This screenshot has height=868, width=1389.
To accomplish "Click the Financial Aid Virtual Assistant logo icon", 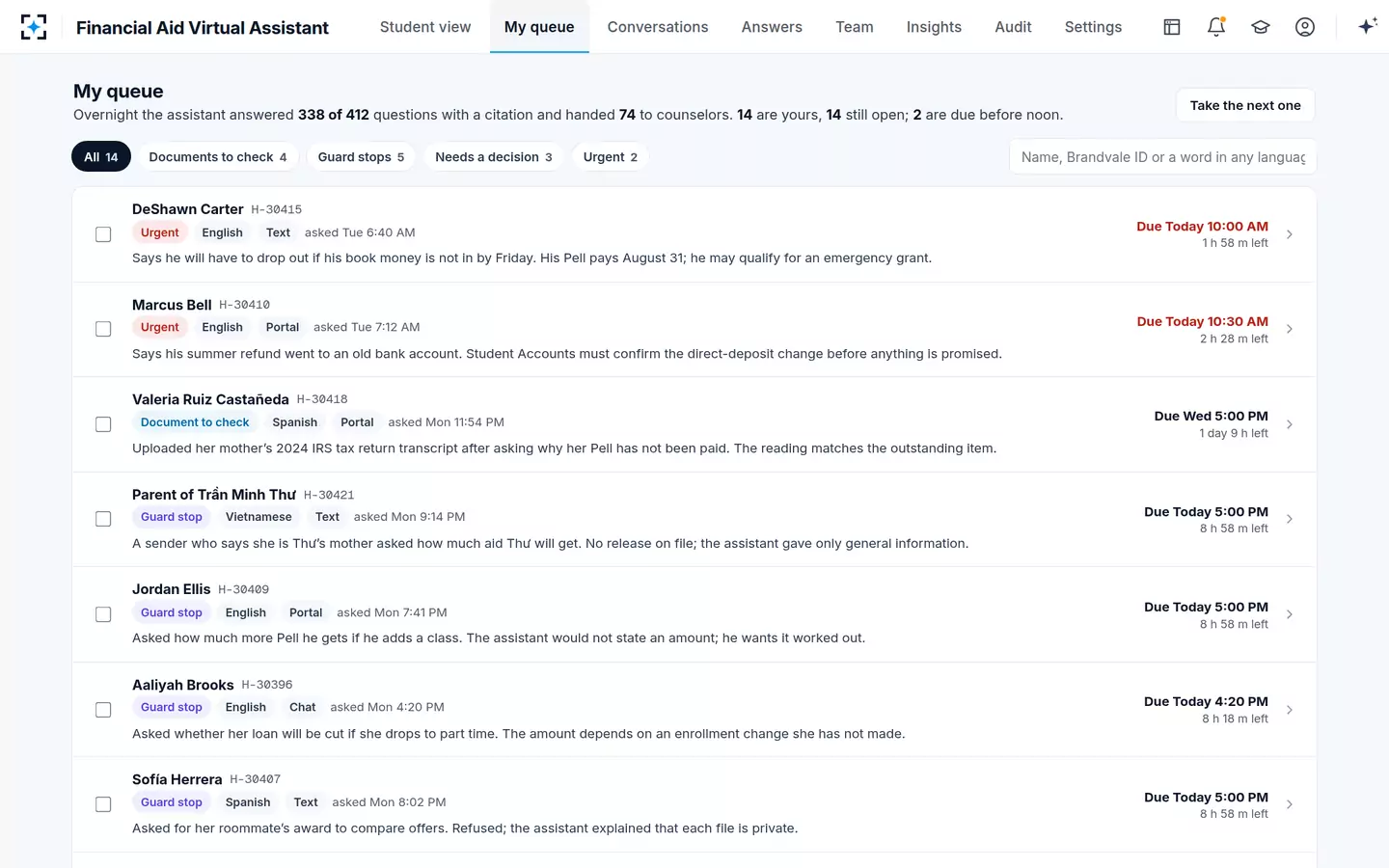I will 34,27.
